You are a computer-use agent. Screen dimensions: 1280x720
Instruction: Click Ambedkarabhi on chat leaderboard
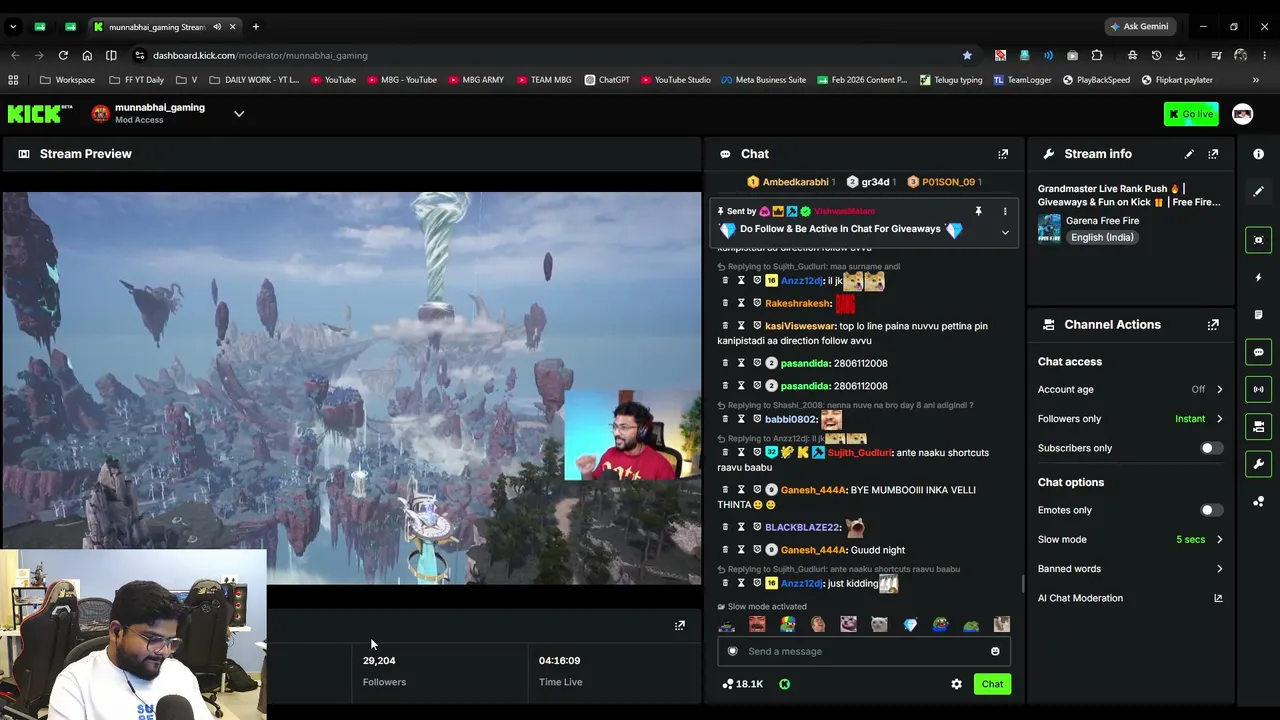[x=795, y=182]
